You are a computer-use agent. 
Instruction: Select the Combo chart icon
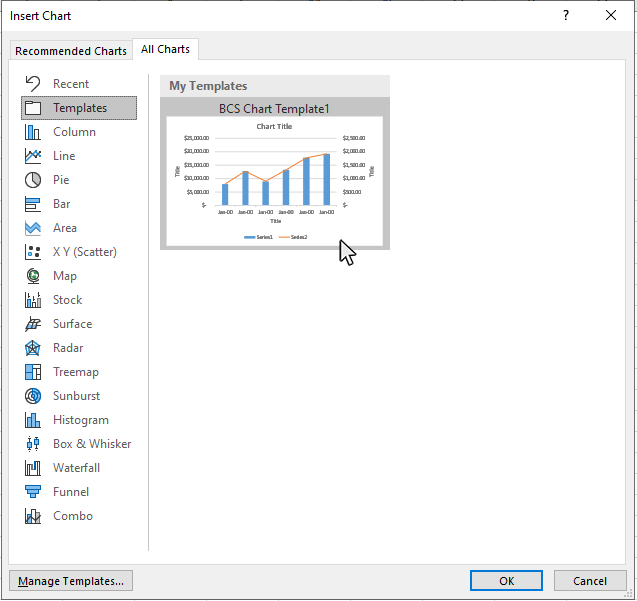pos(32,516)
